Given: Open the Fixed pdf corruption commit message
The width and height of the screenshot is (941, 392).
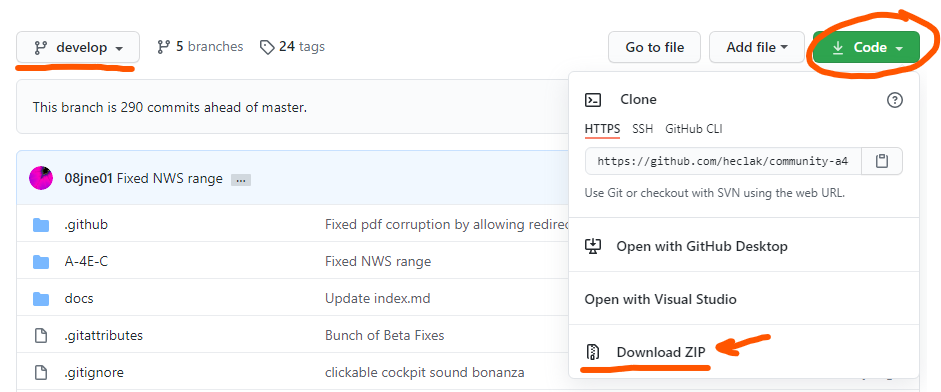Looking at the screenshot, I should pos(446,225).
